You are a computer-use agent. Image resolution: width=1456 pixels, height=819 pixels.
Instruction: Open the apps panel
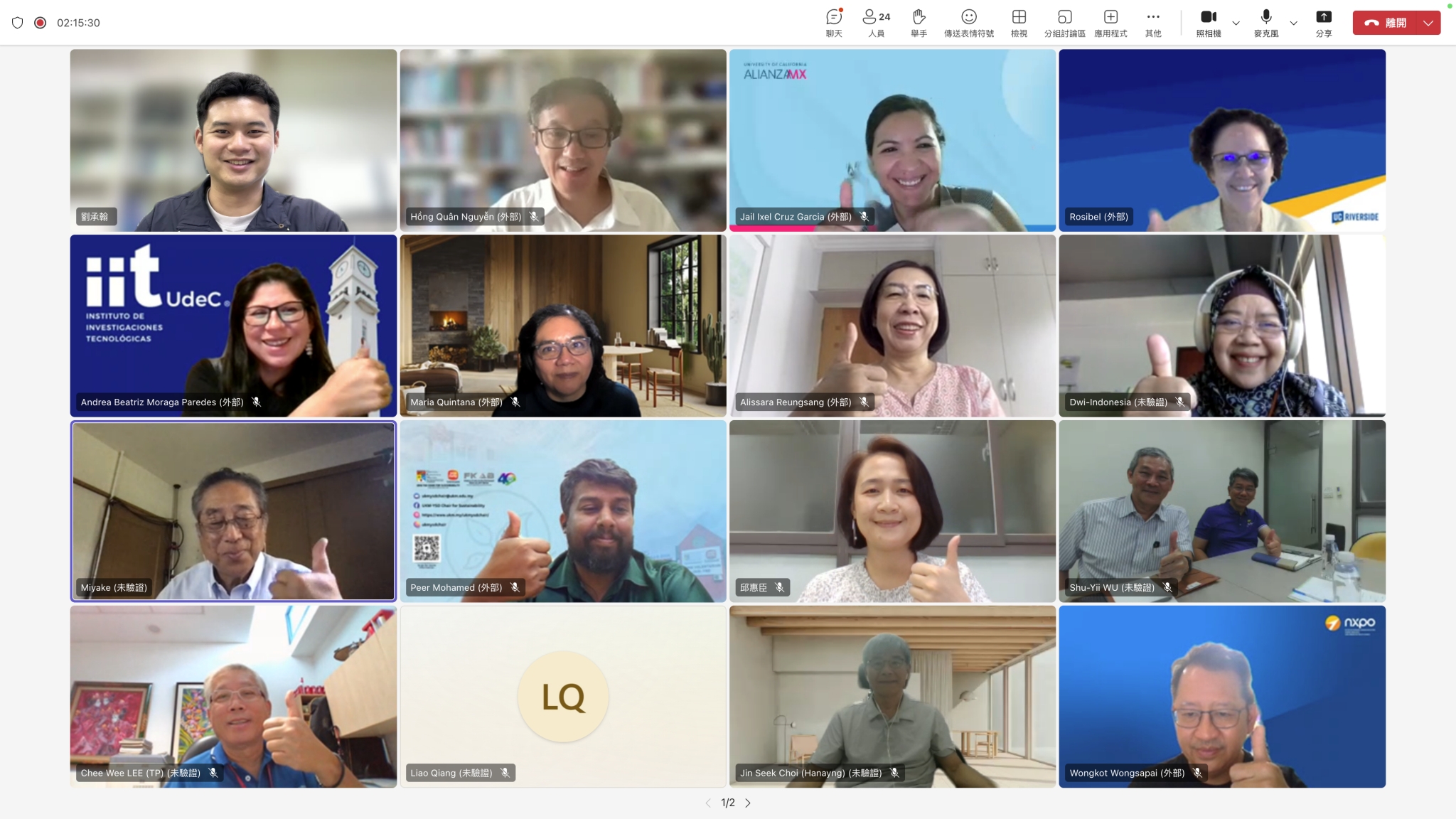[1110, 22]
